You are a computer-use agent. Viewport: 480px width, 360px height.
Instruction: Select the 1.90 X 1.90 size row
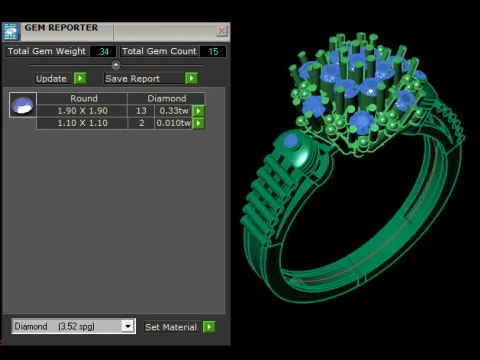[82, 111]
